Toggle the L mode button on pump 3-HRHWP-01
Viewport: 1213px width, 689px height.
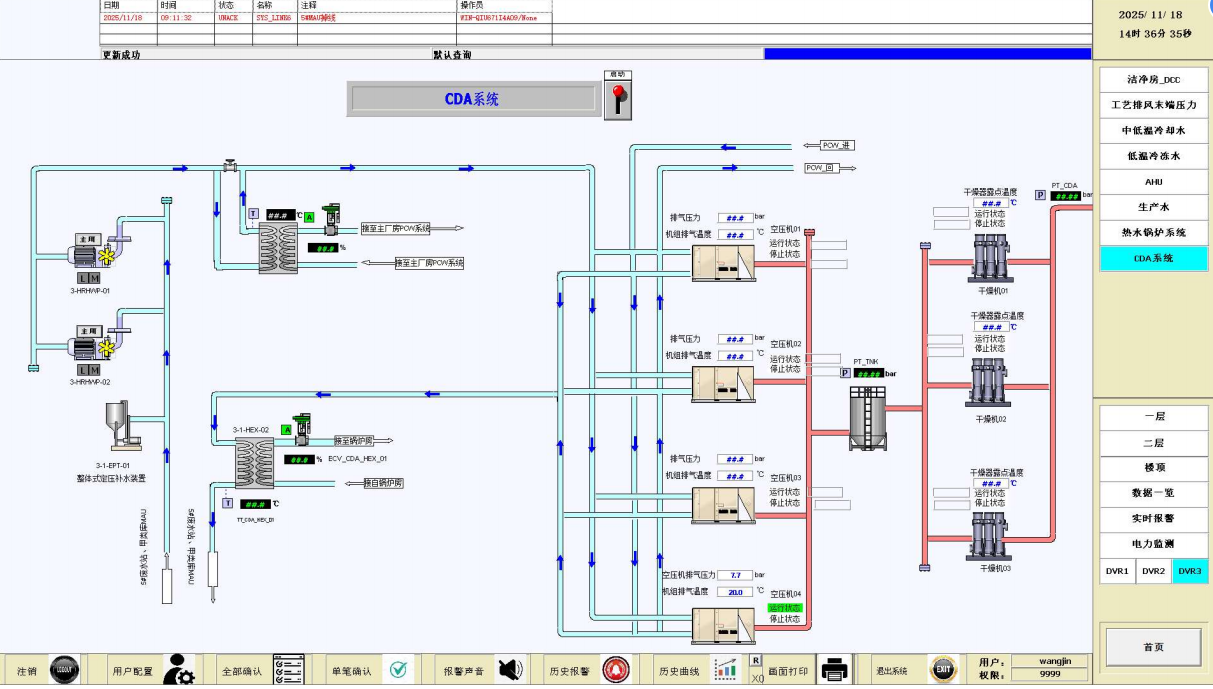(83, 277)
